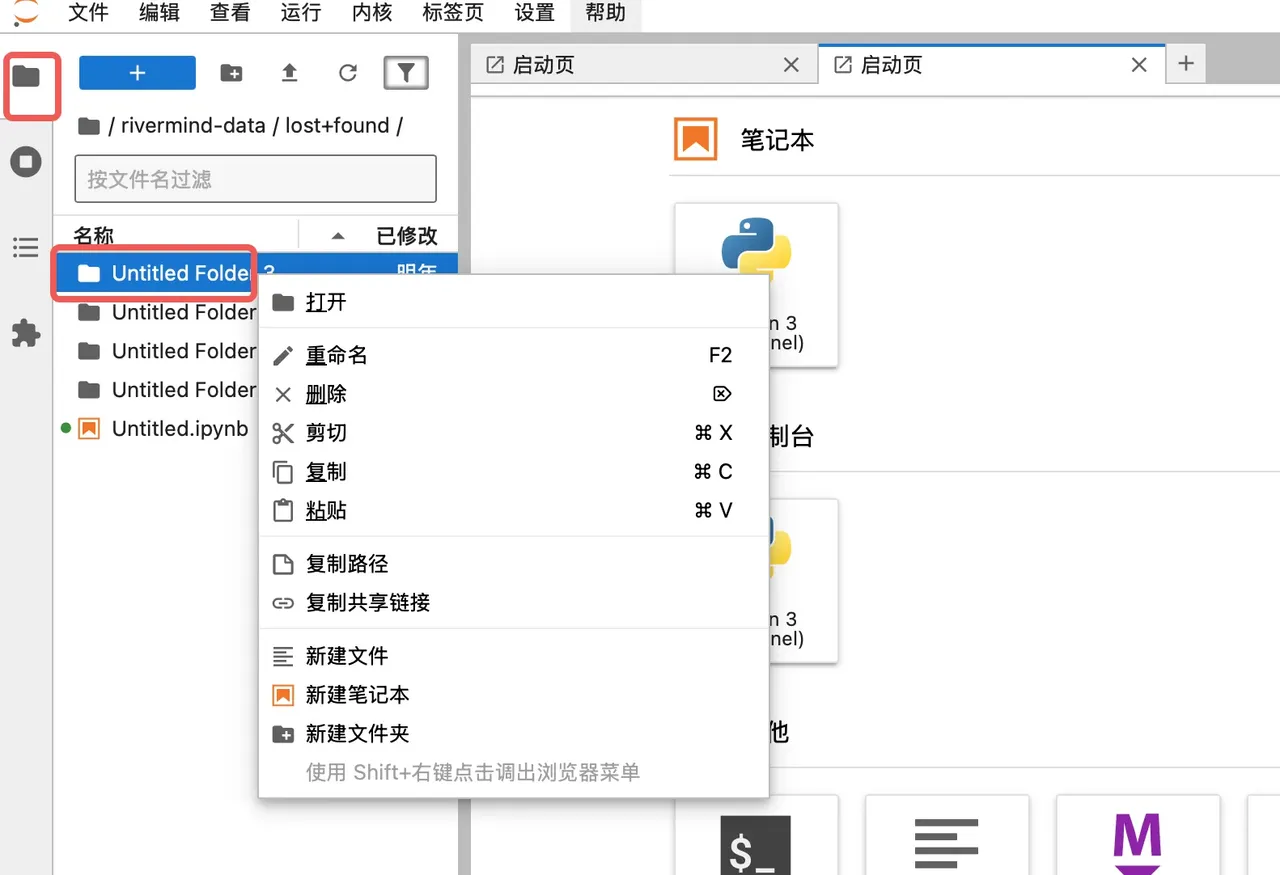The width and height of the screenshot is (1280, 875).
Task: Select 新建笔记本 from context menu
Action: [357, 695]
